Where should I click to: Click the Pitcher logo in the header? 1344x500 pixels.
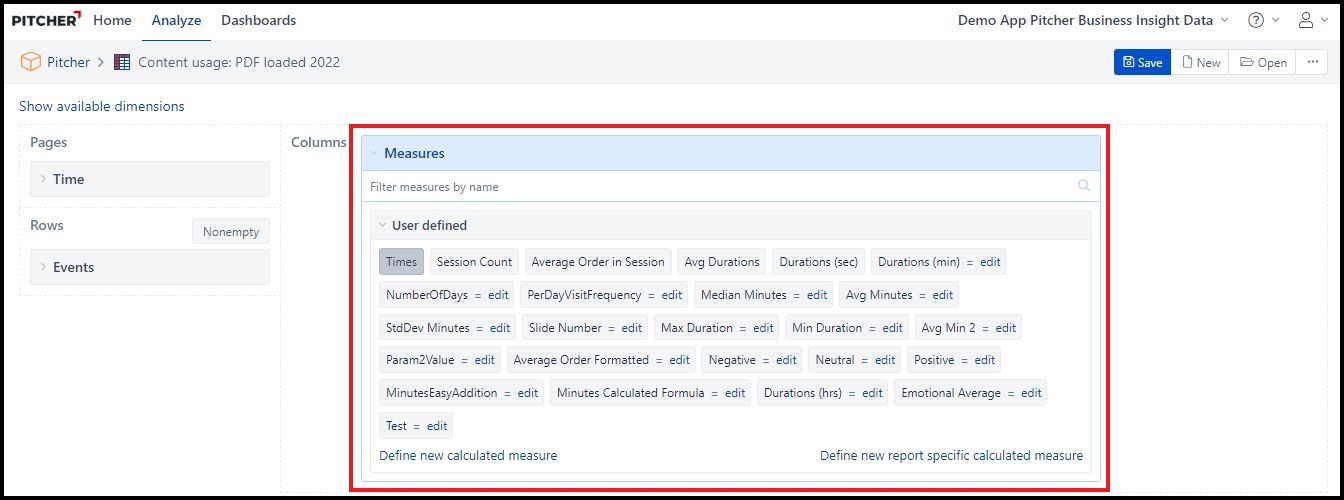point(46,20)
